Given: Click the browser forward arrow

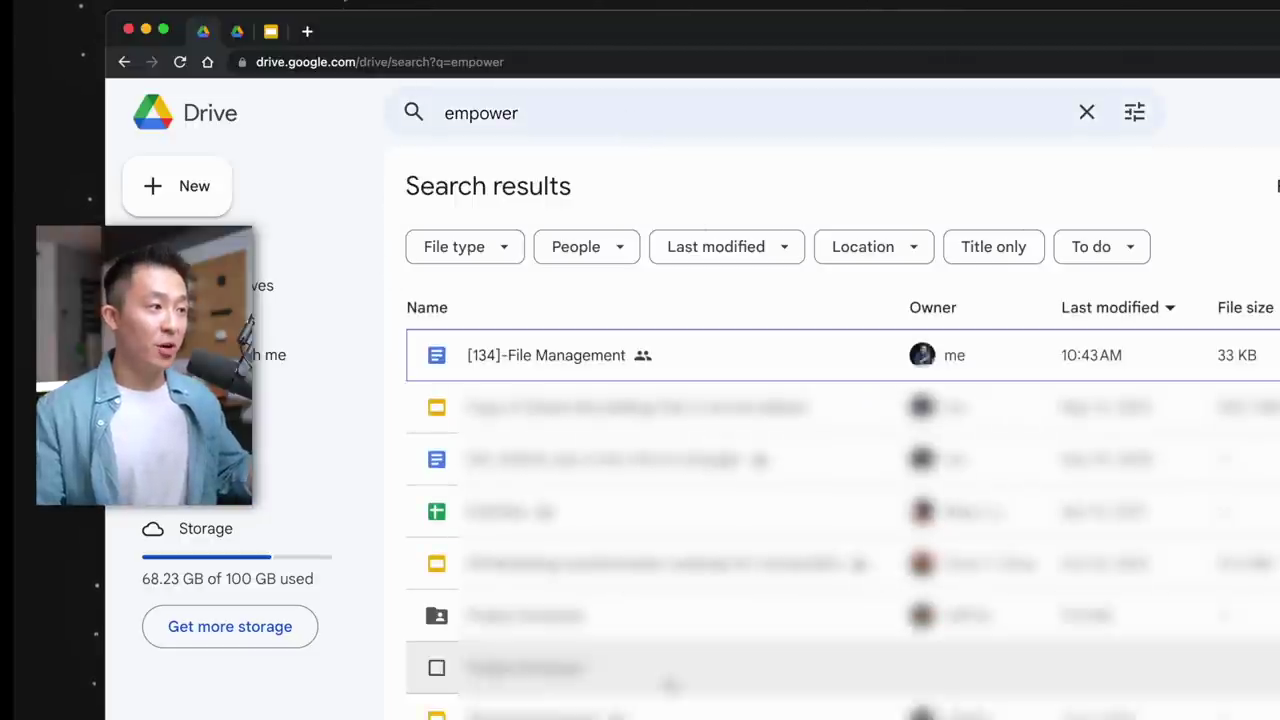Looking at the screenshot, I should click(152, 62).
